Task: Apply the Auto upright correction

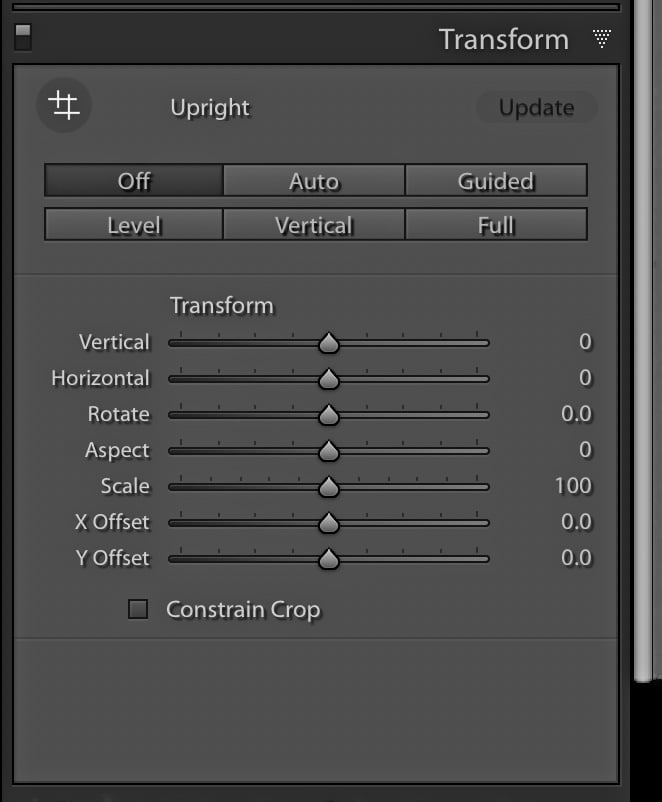Action: 314,181
